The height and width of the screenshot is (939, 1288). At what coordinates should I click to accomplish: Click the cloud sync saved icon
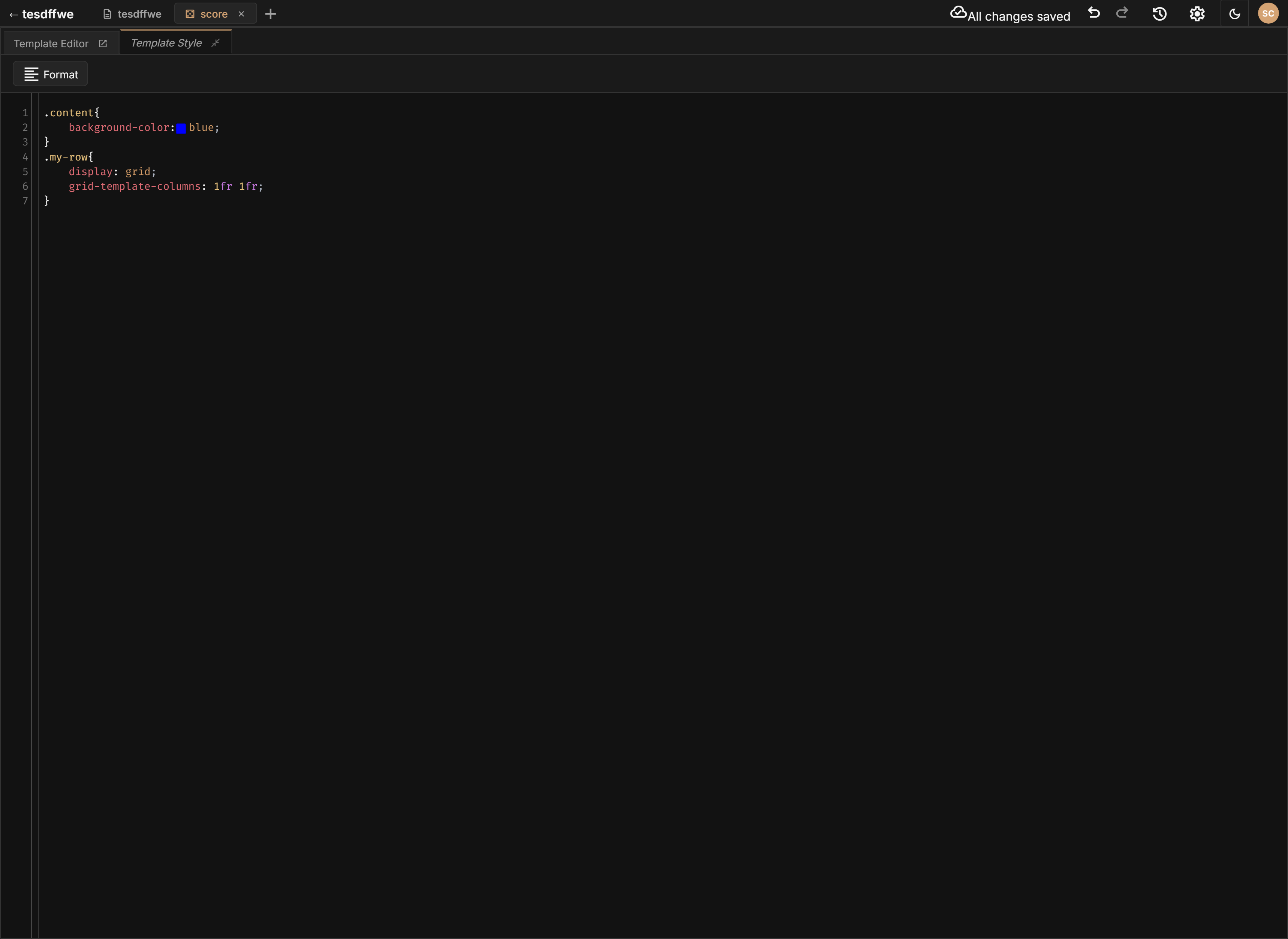pyautogui.click(x=959, y=12)
